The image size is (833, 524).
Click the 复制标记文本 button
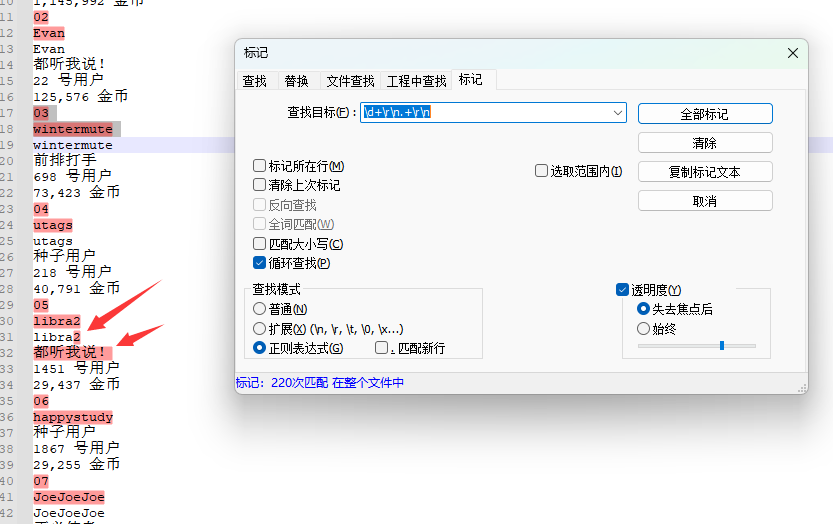click(x=704, y=172)
